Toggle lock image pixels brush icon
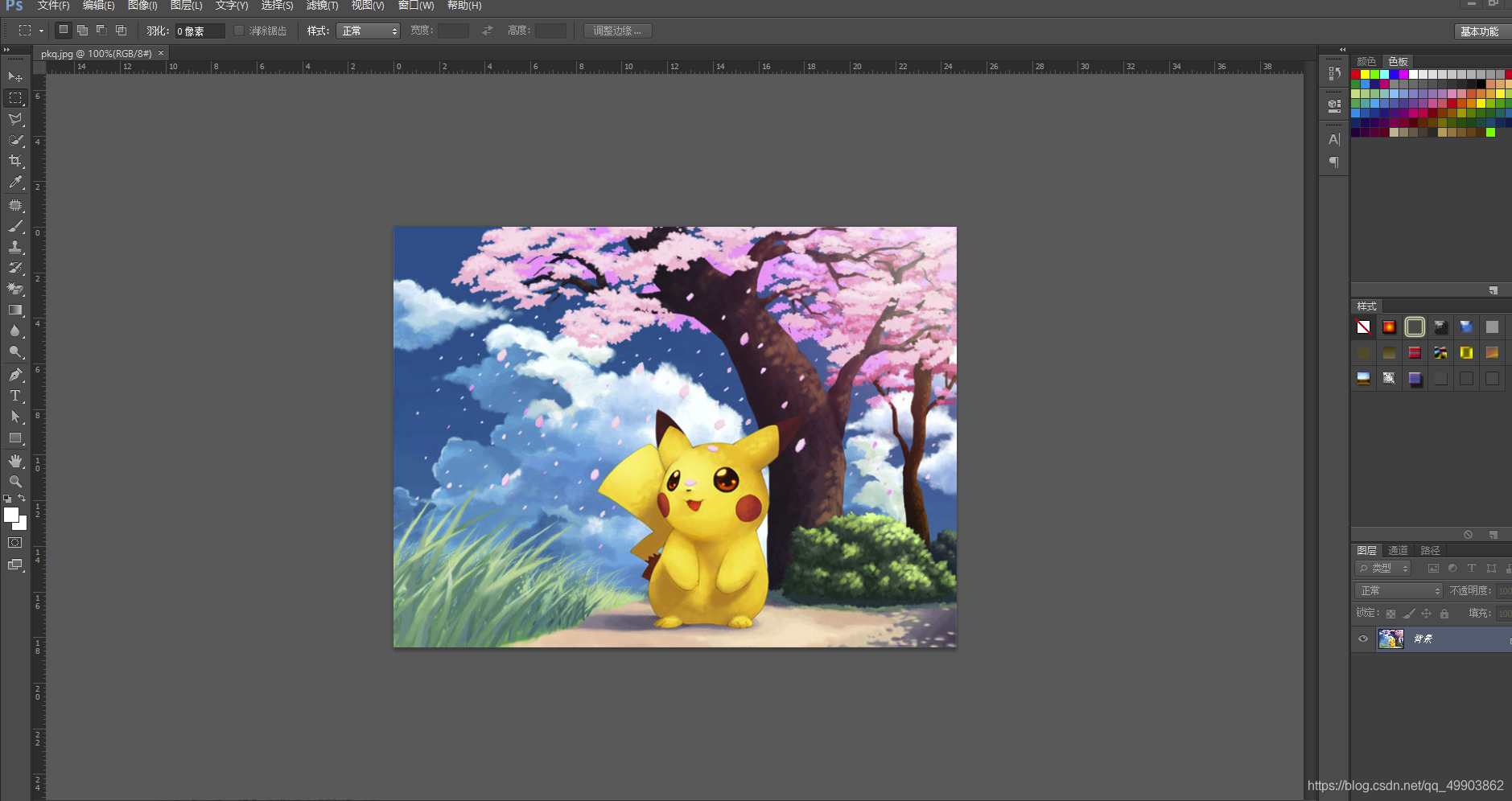This screenshot has height=801, width=1512. click(1408, 614)
